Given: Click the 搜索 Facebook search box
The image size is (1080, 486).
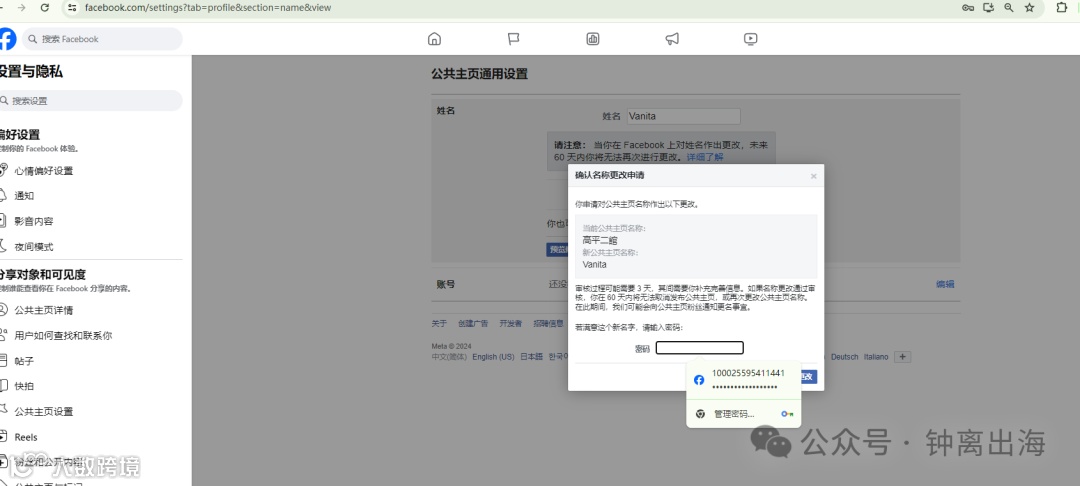Looking at the screenshot, I should click(102, 39).
